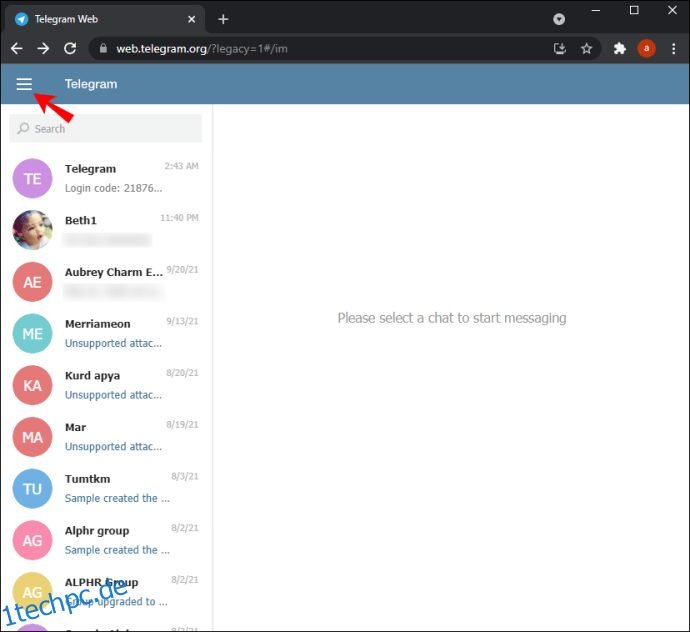The image size is (690, 632).
Task: Select the Telegram Web browser tab
Action: tap(105, 19)
